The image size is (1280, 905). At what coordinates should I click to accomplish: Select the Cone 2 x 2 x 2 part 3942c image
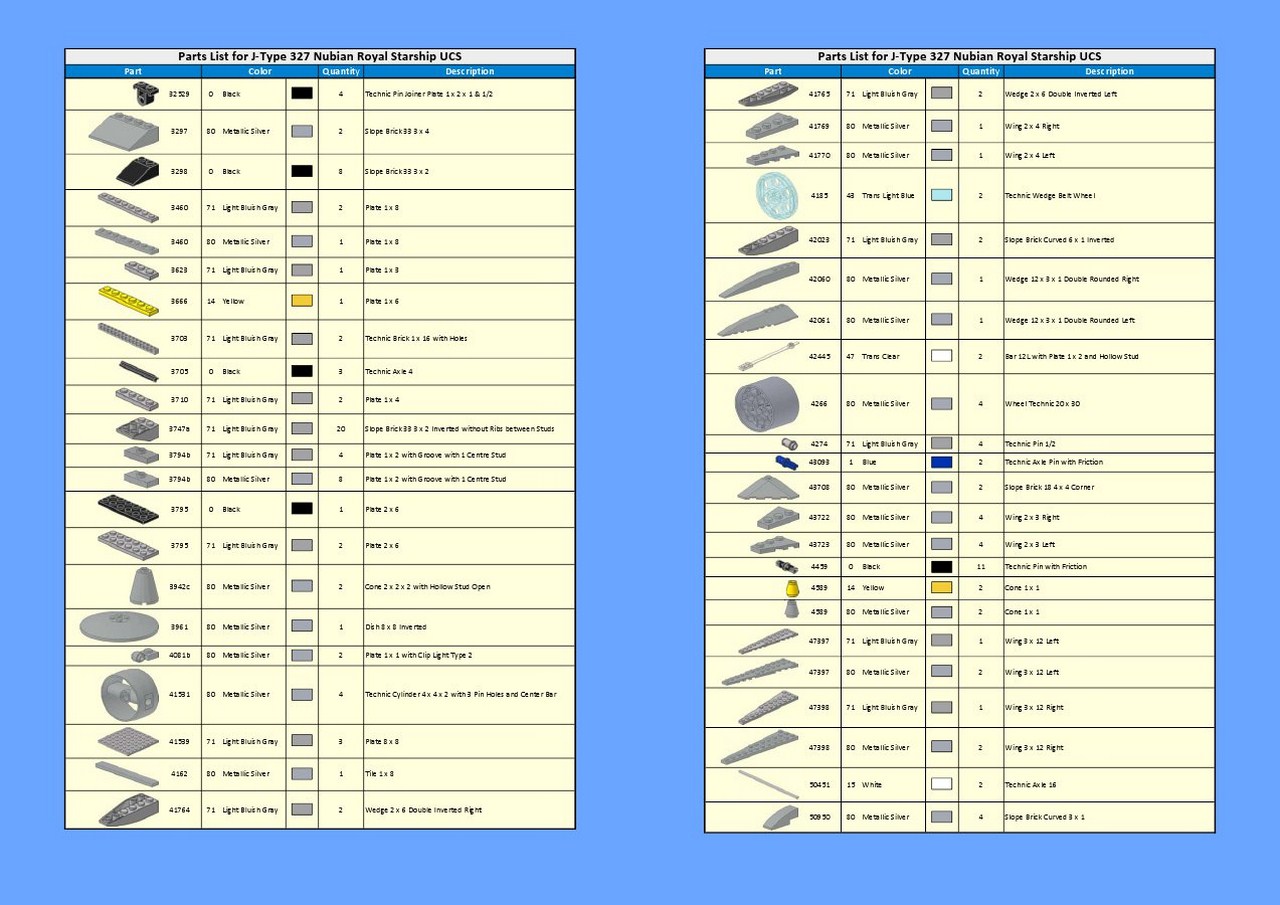click(x=145, y=586)
